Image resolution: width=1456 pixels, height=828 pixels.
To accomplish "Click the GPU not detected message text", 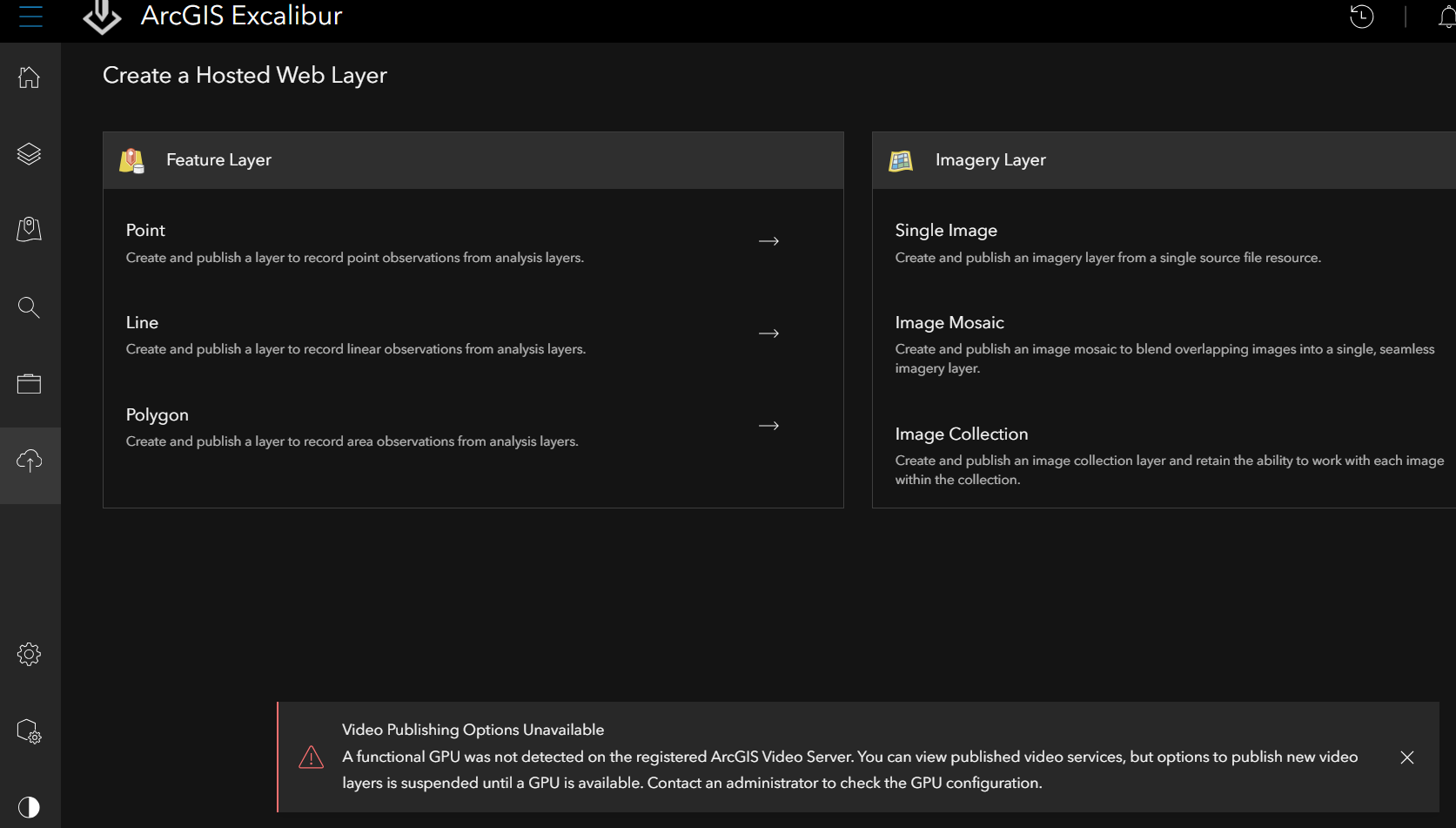I will [849, 770].
